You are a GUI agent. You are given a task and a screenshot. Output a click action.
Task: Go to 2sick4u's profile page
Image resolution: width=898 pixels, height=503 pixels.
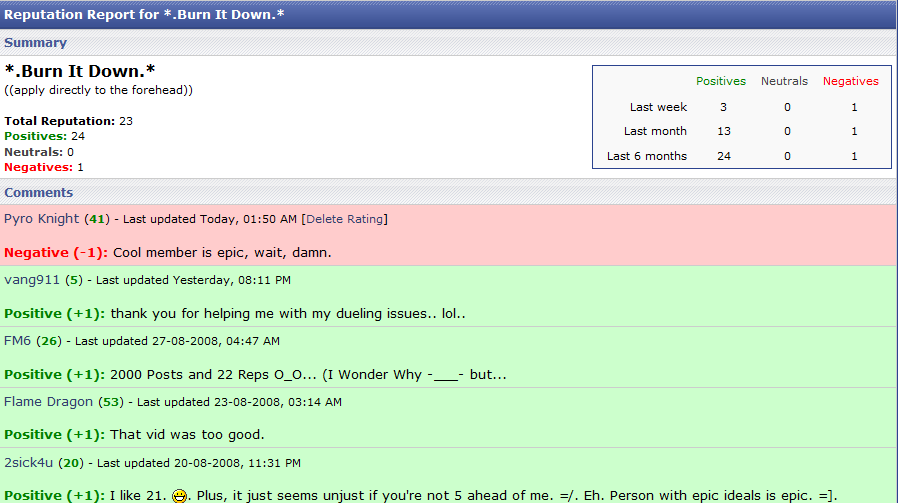(x=29, y=463)
